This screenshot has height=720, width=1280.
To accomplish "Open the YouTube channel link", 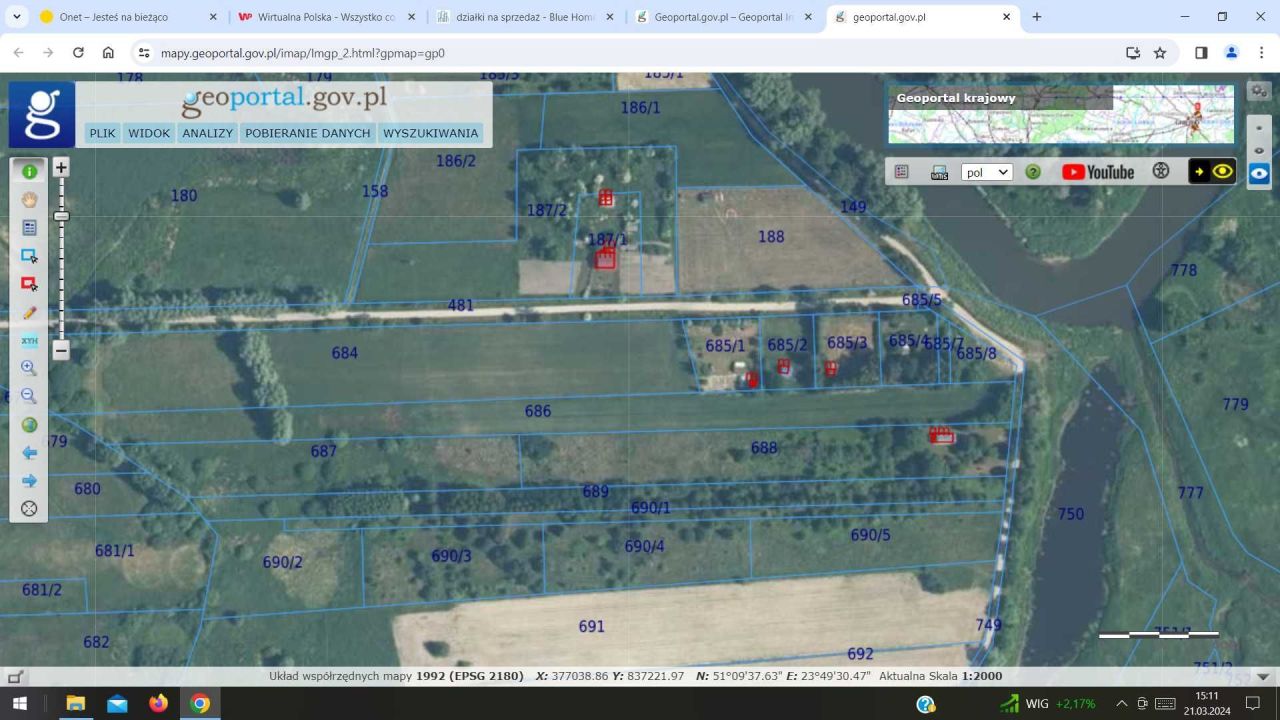I will [x=1098, y=172].
